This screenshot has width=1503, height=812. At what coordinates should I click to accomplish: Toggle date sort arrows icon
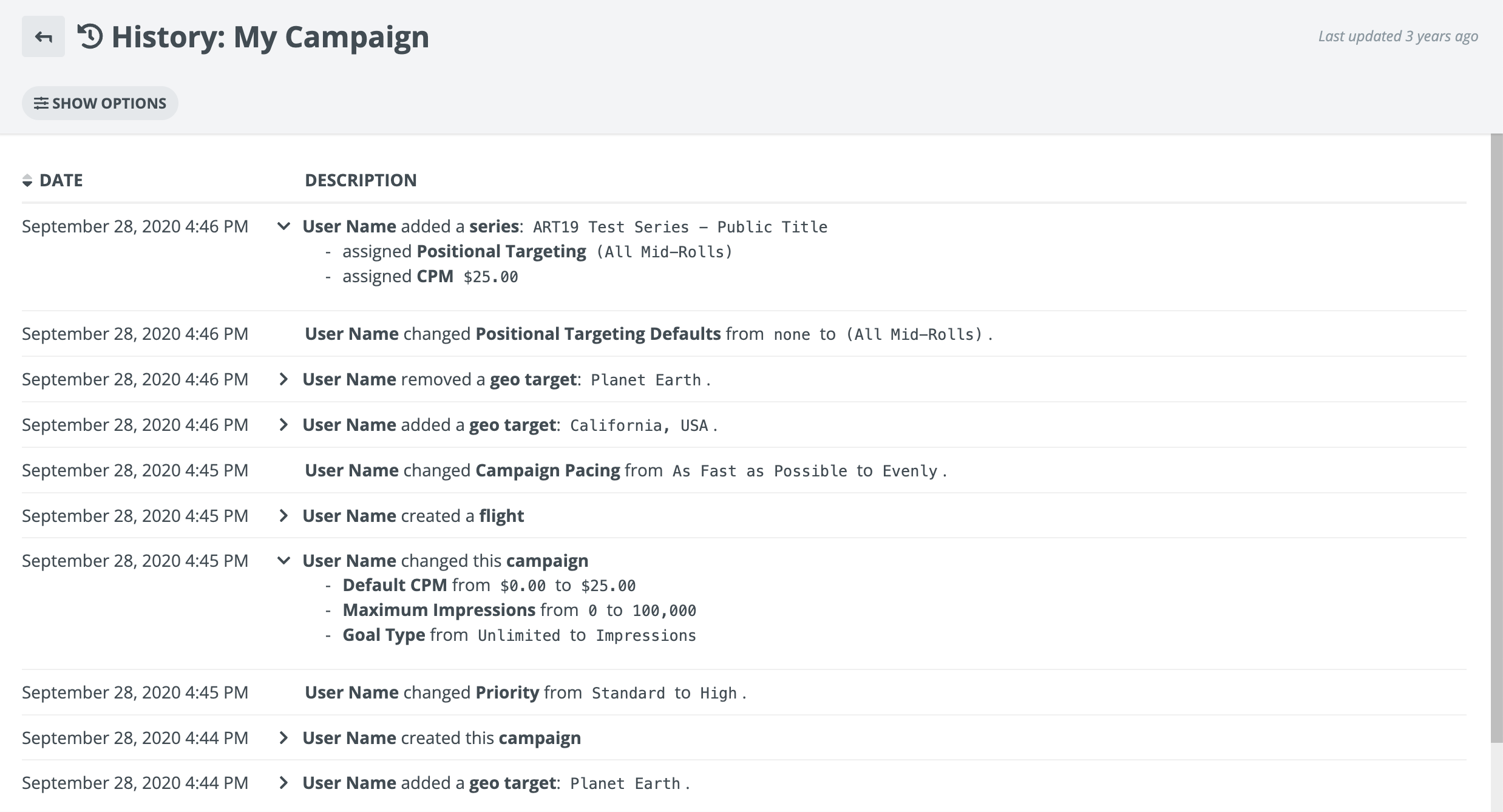(27, 180)
